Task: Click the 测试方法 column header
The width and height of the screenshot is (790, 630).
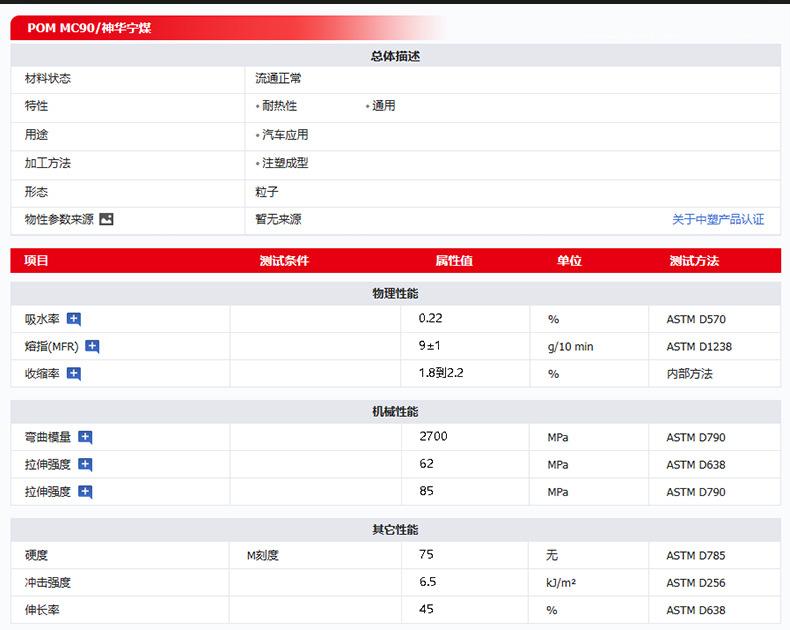Action: click(694, 261)
